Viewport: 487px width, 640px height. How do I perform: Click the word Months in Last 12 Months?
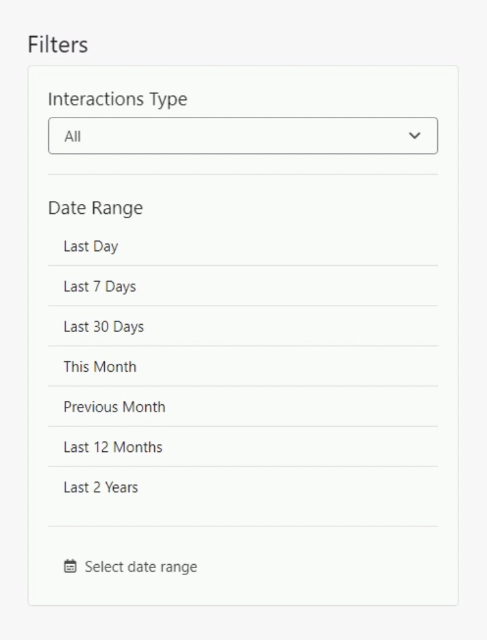tap(138, 447)
